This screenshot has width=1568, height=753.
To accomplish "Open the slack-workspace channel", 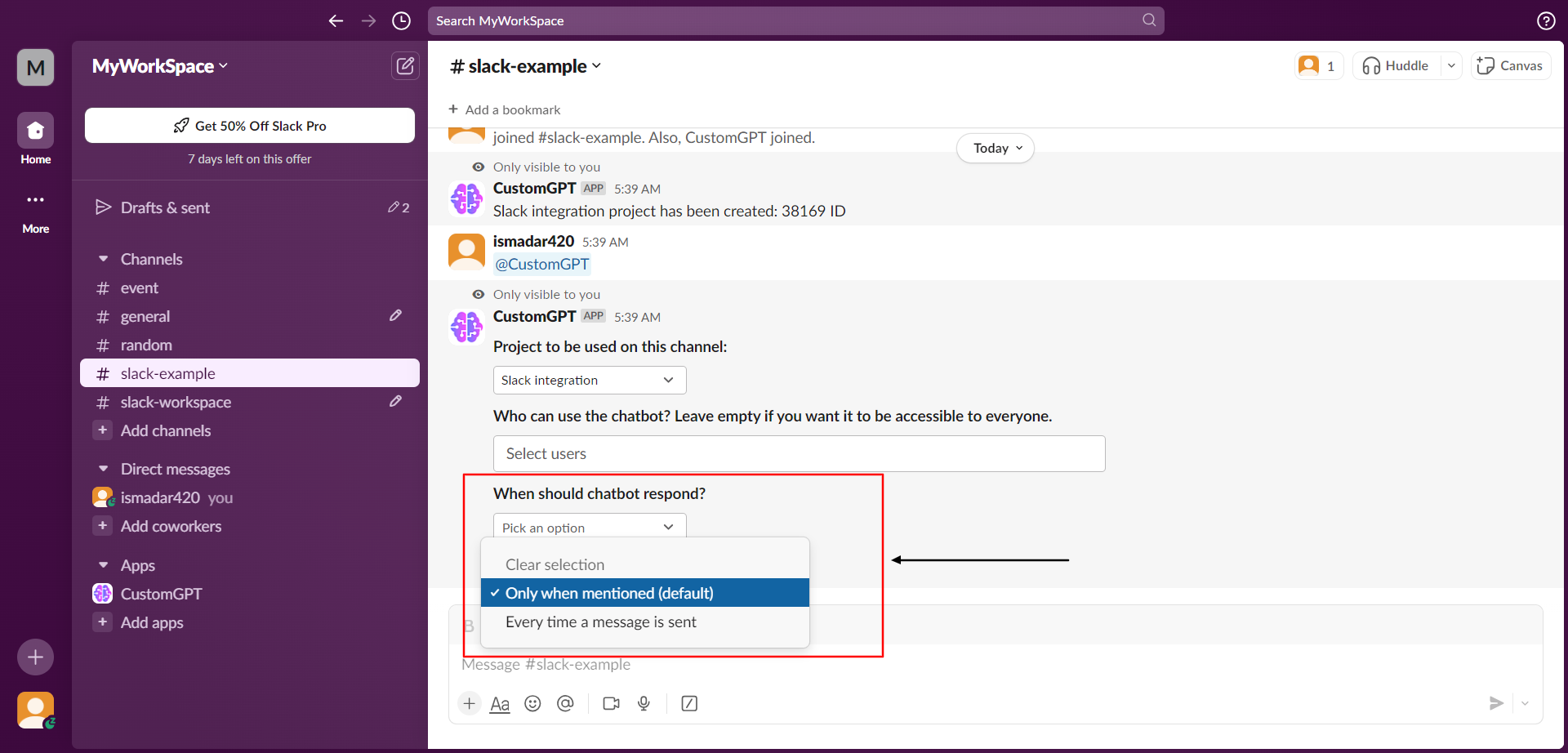I will pos(250,402).
